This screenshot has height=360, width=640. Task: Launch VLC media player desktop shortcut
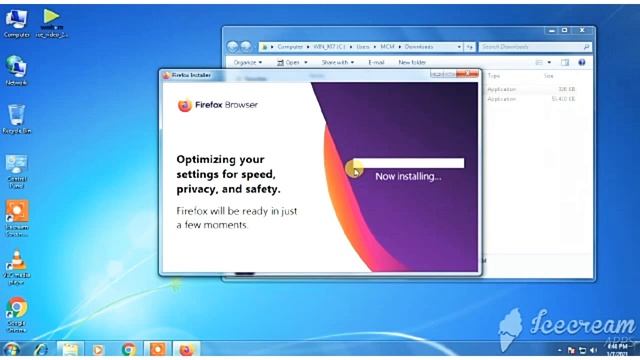(16, 267)
